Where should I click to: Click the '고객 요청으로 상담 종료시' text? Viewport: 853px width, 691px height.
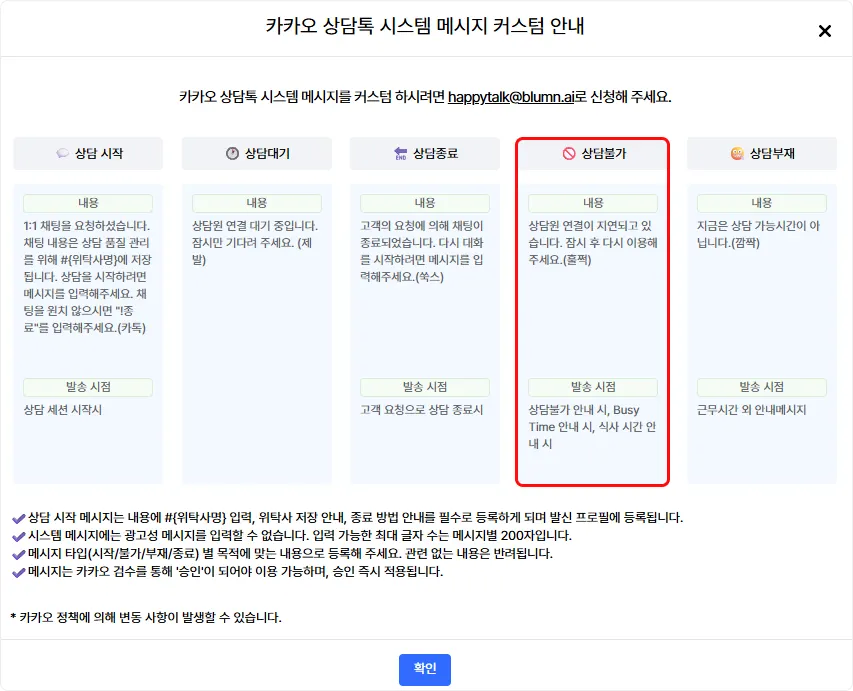[x=422, y=410]
